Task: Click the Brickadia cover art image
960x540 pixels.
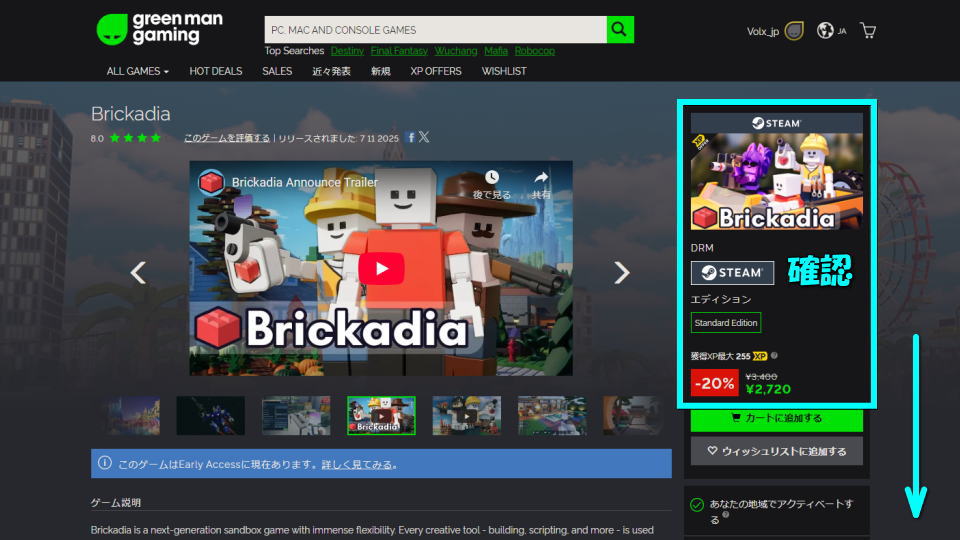Action: pos(776,181)
